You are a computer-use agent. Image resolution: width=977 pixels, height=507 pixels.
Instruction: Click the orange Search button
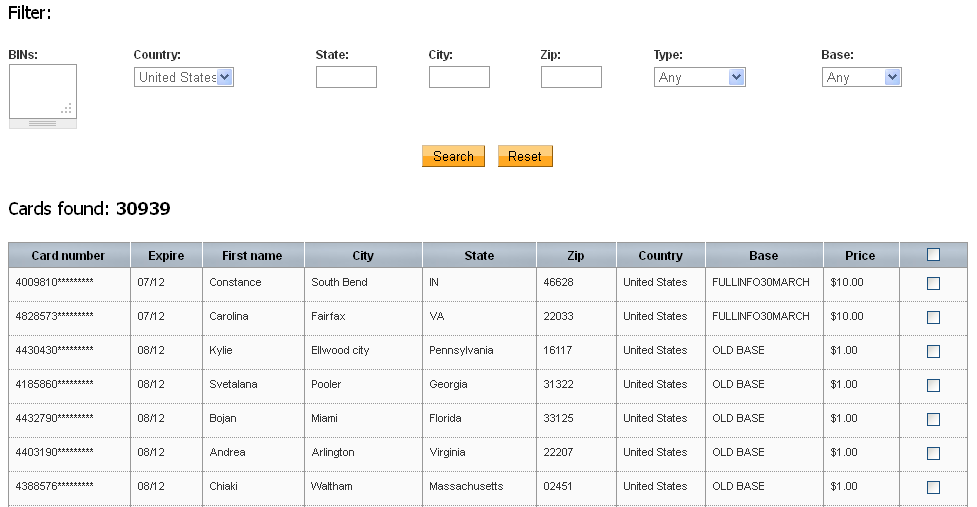coord(453,156)
